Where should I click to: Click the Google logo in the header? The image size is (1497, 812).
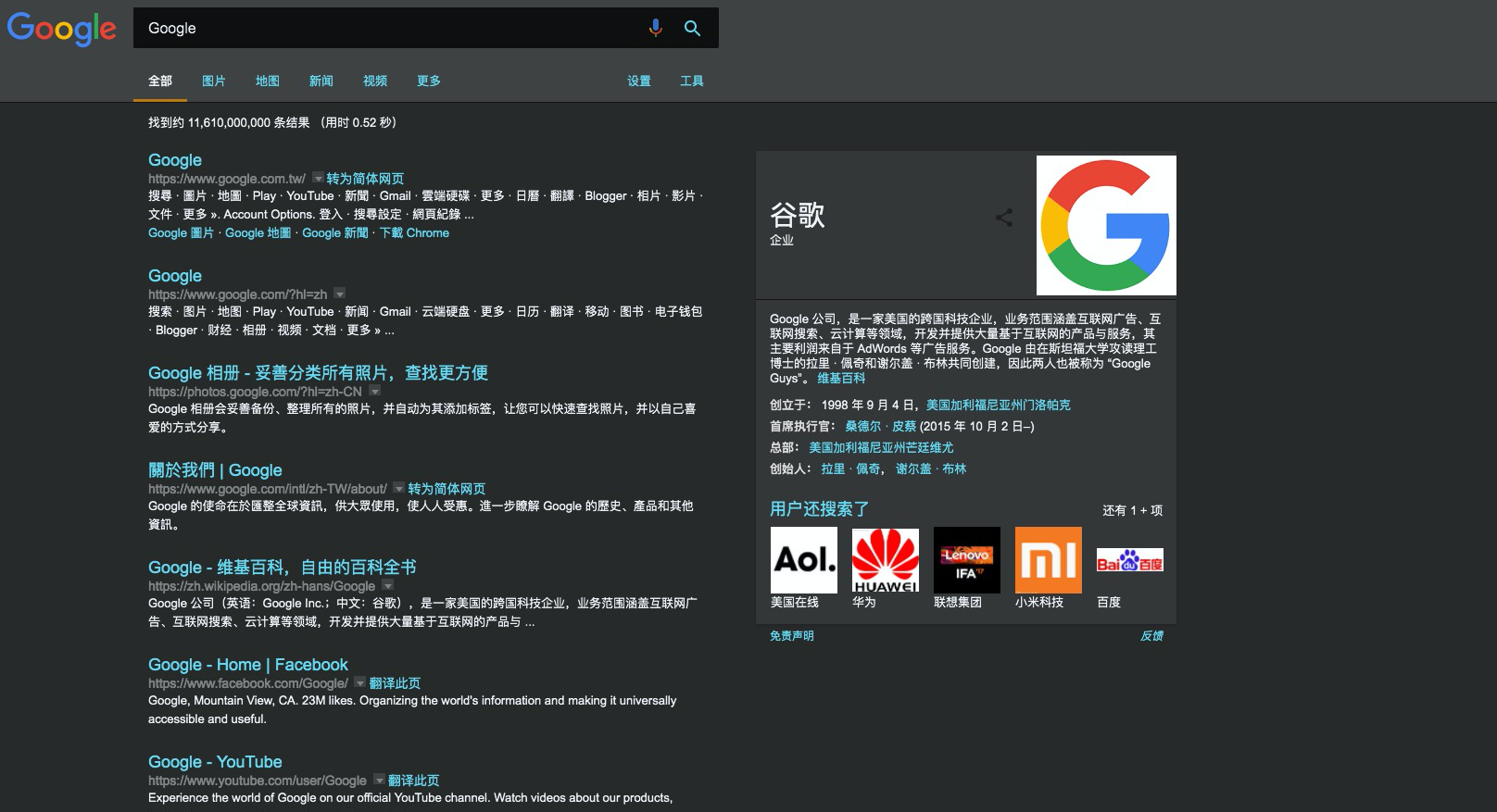[x=62, y=29]
